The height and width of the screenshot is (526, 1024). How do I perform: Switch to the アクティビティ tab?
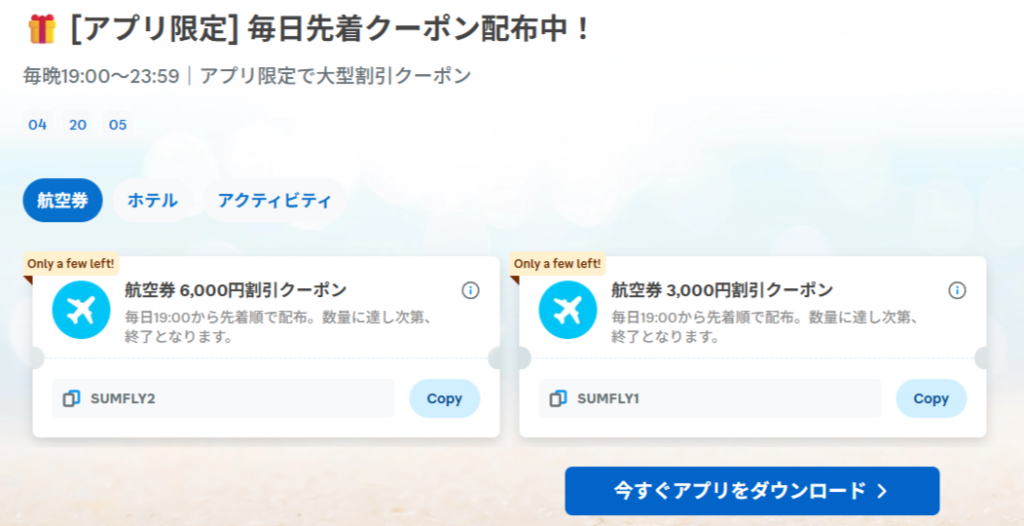tap(274, 201)
